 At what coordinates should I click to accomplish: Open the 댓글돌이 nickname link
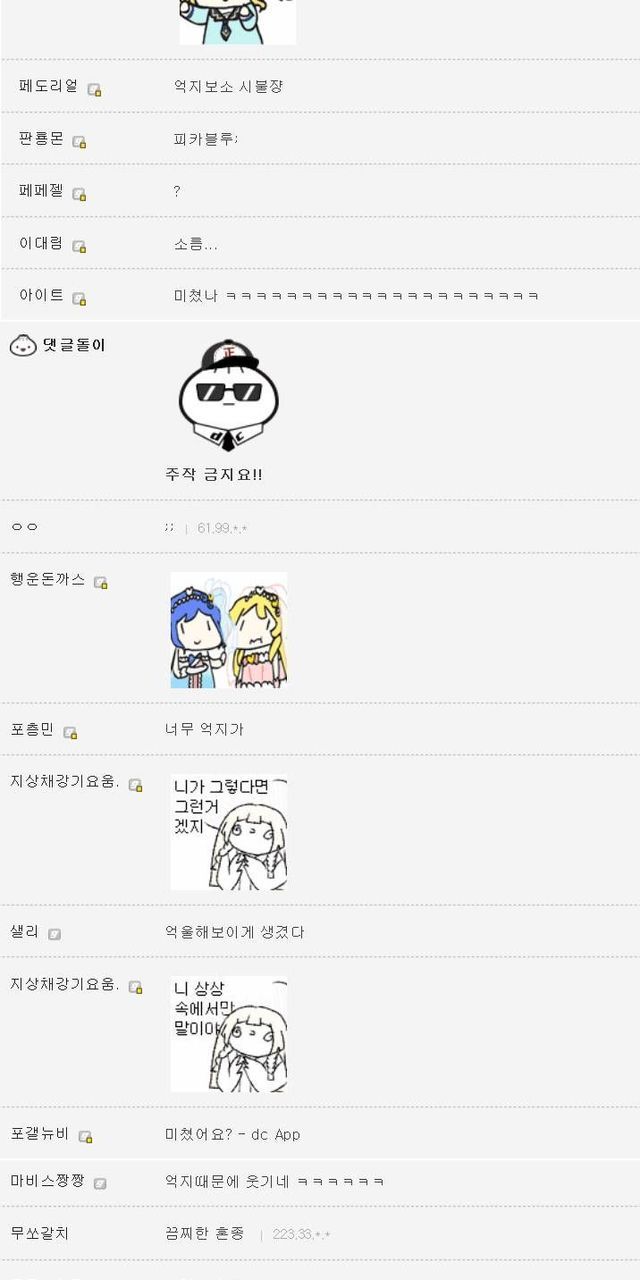pyautogui.click(x=74, y=345)
